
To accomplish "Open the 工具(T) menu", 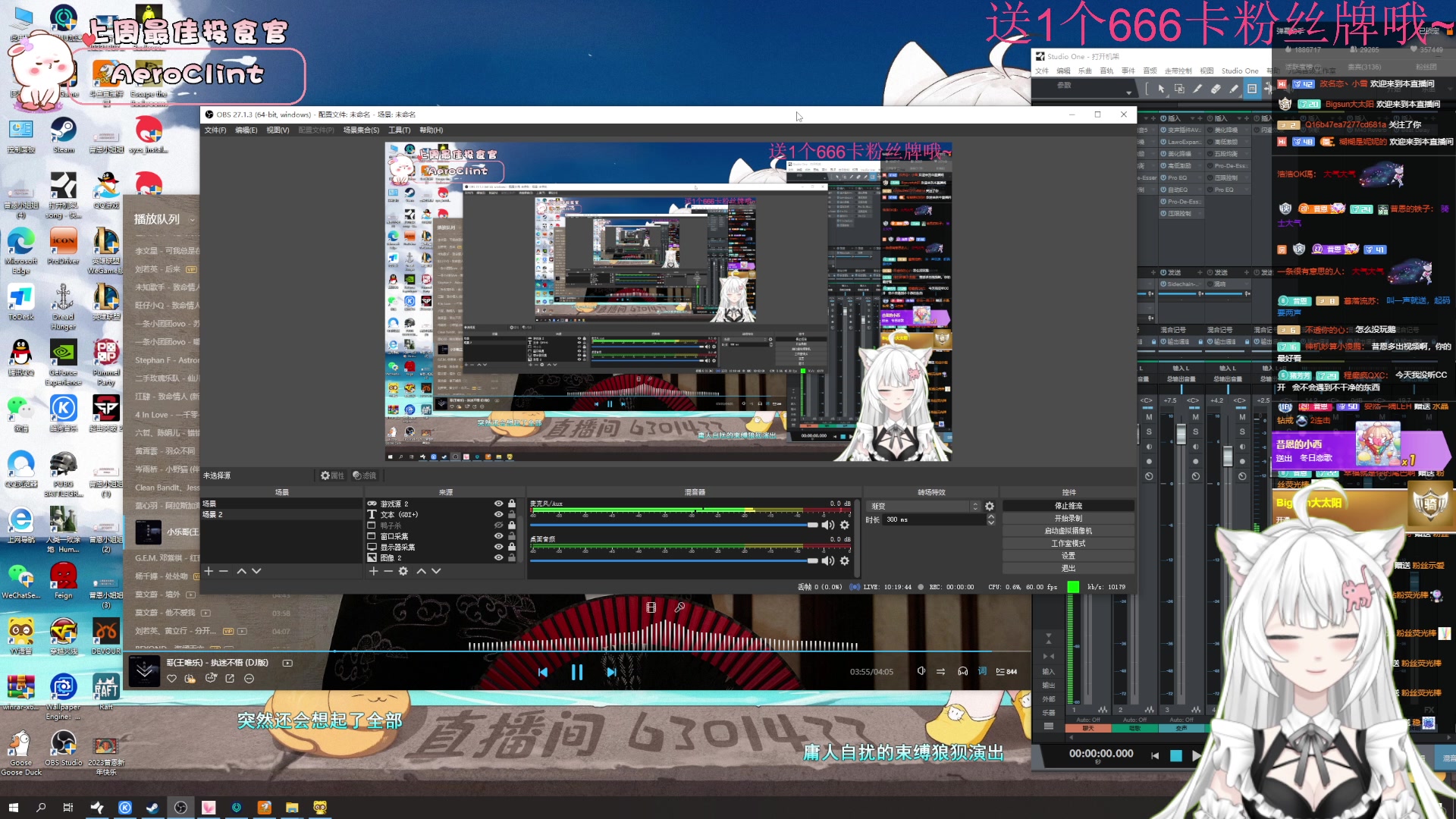I will (400, 130).
